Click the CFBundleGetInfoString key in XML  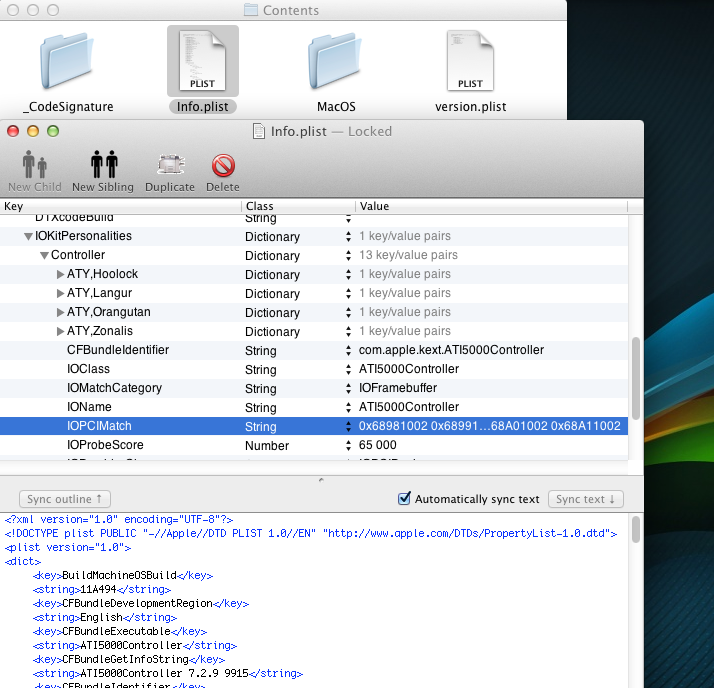point(125,659)
